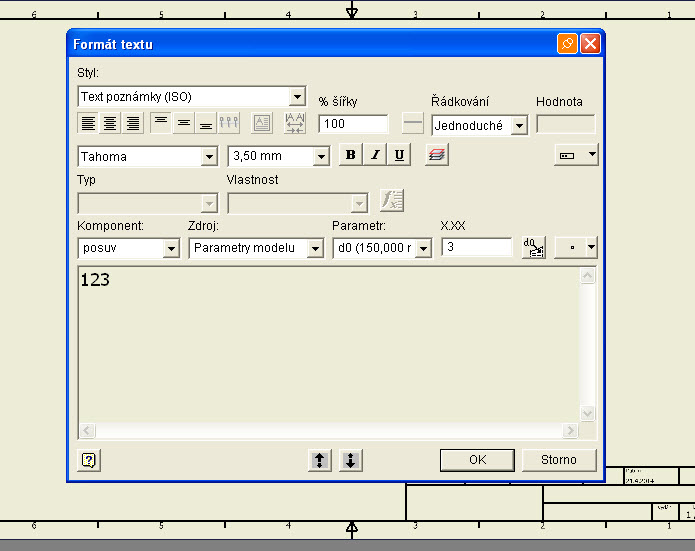Open the help icon in dialog
Screen dimensions: 695x551
(x=89, y=460)
